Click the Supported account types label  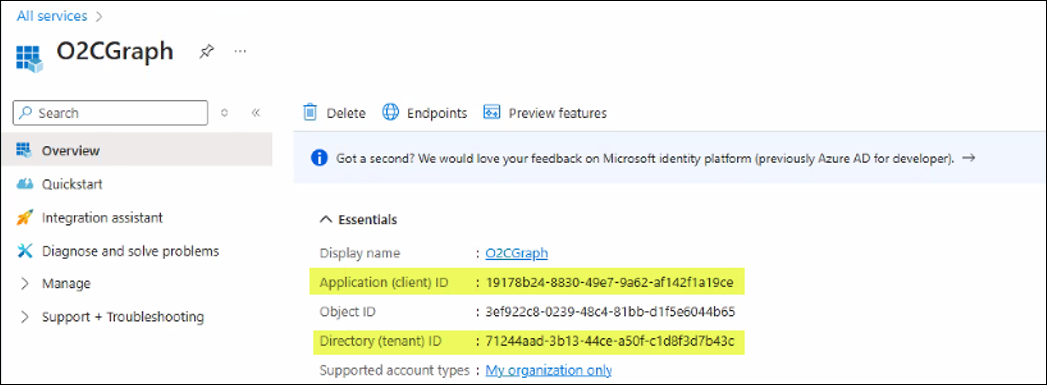396,370
